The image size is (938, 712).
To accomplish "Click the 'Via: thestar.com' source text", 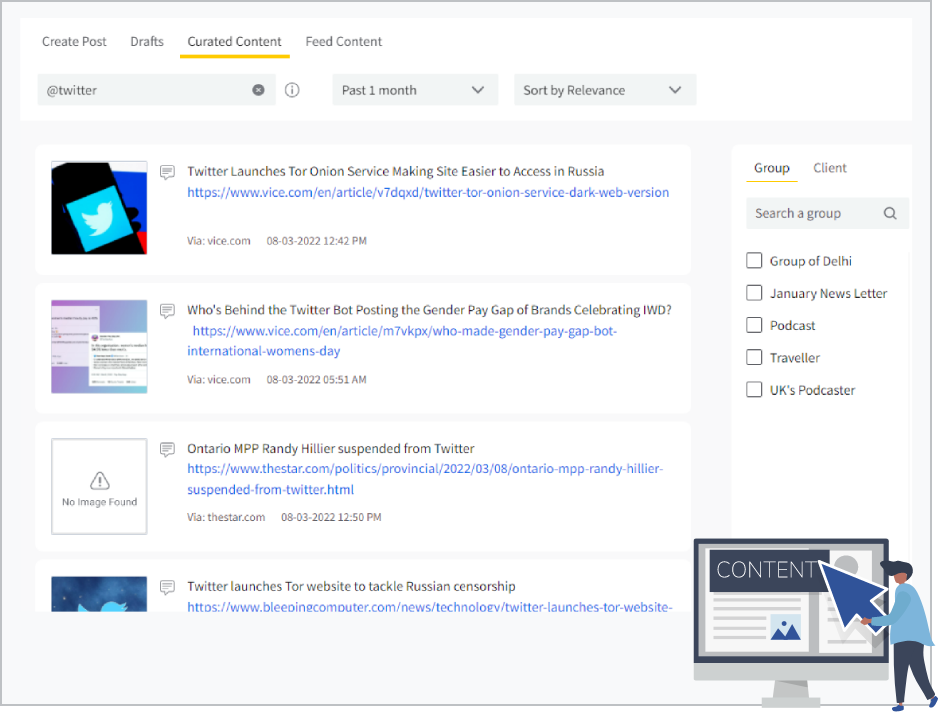I will coord(226,518).
